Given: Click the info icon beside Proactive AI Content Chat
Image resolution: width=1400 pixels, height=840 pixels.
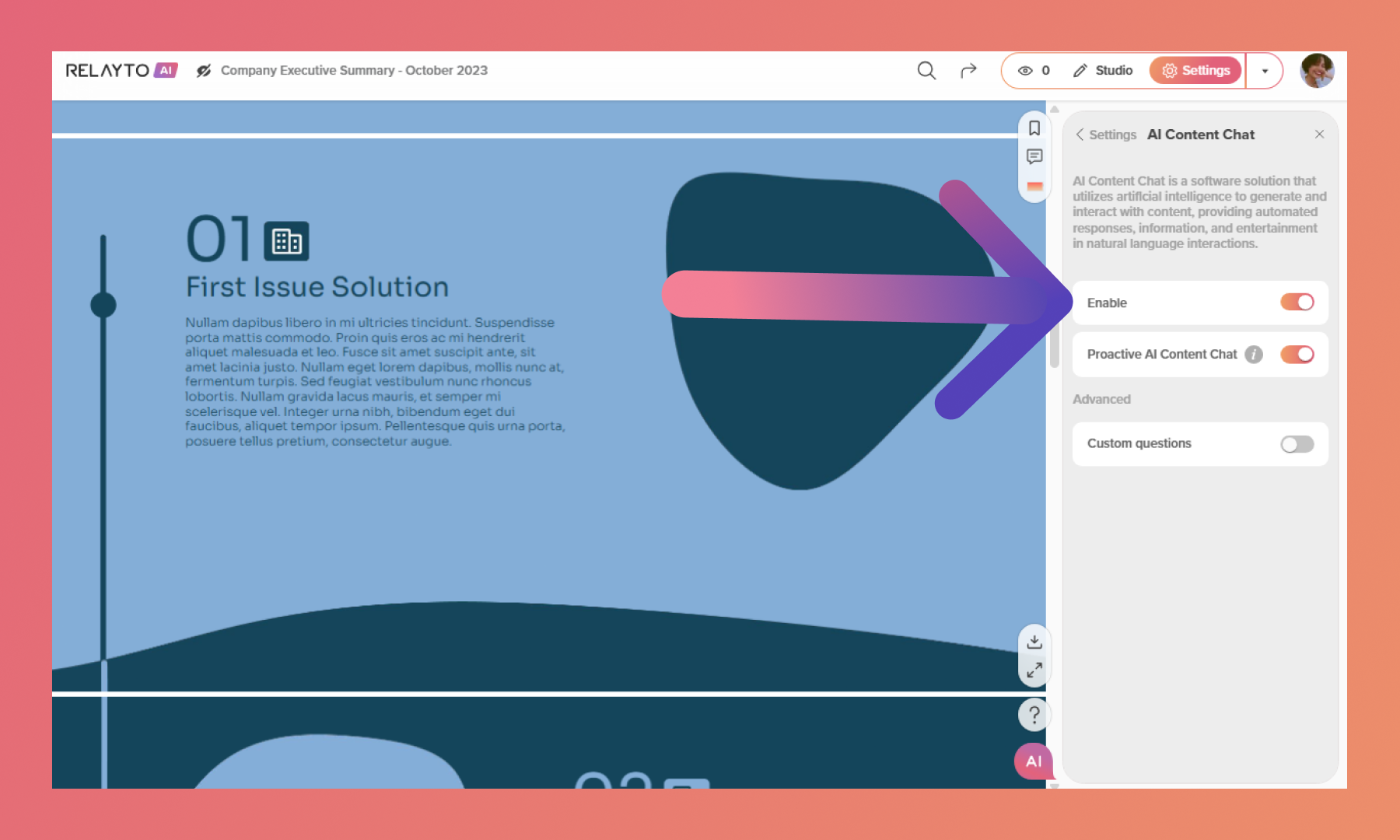Looking at the screenshot, I should pos(1254,355).
